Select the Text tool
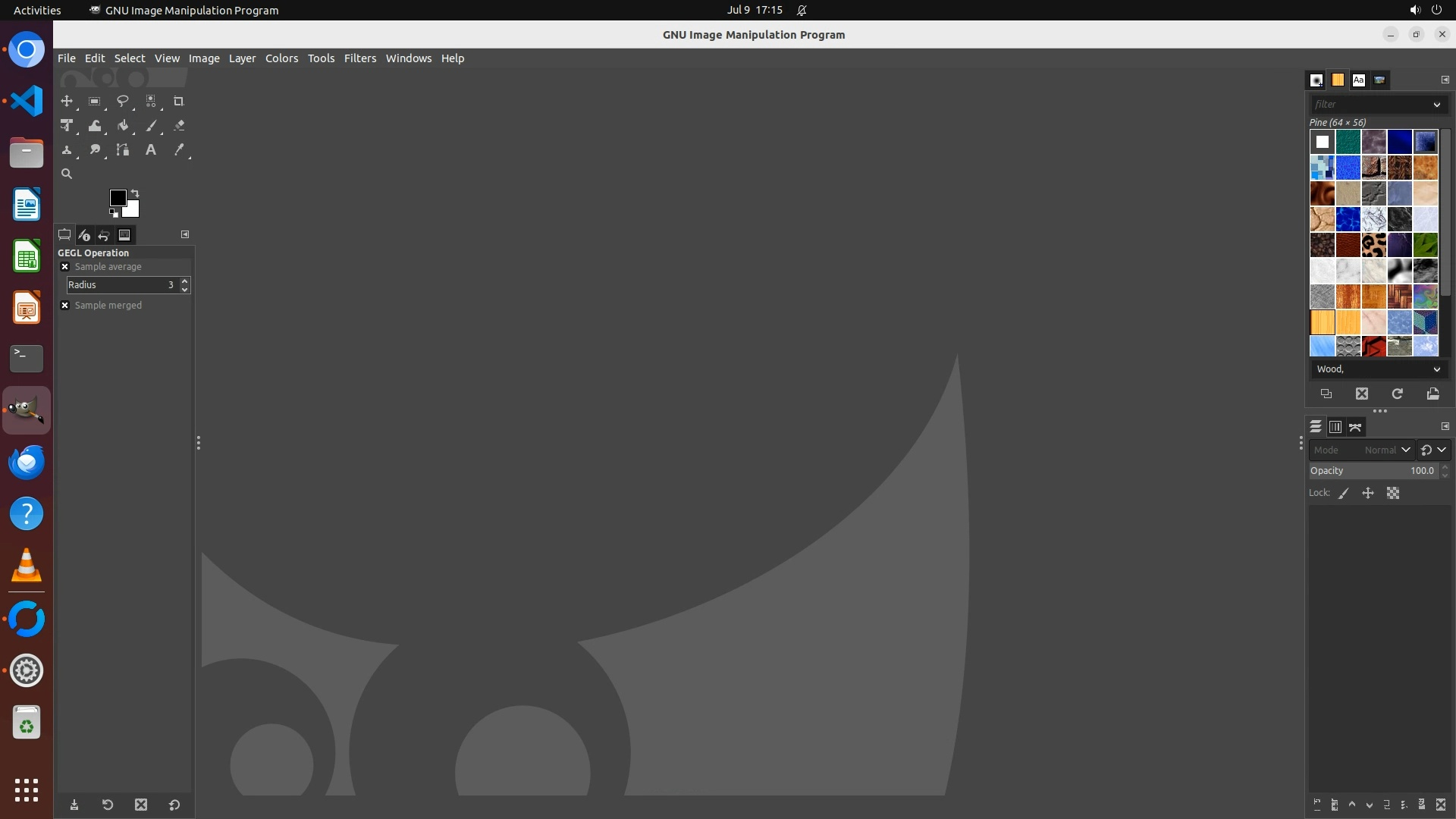The height and width of the screenshot is (819, 1456). (x=151, y=150)
